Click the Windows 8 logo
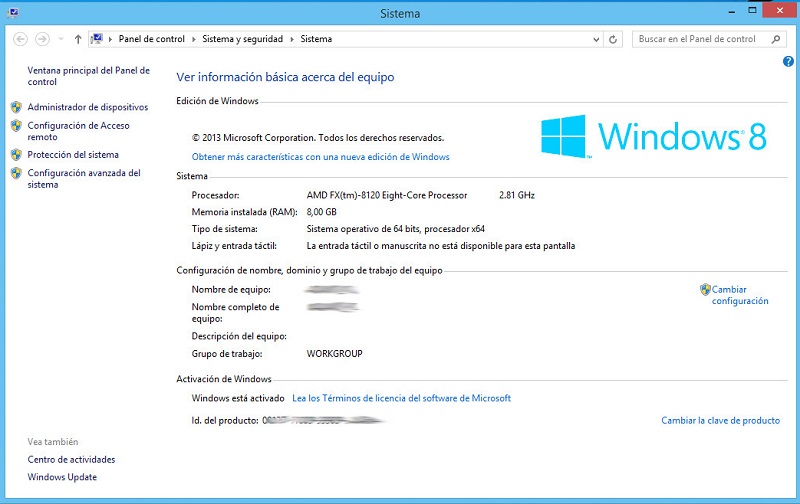800x504 pixels. click(654, 136)
